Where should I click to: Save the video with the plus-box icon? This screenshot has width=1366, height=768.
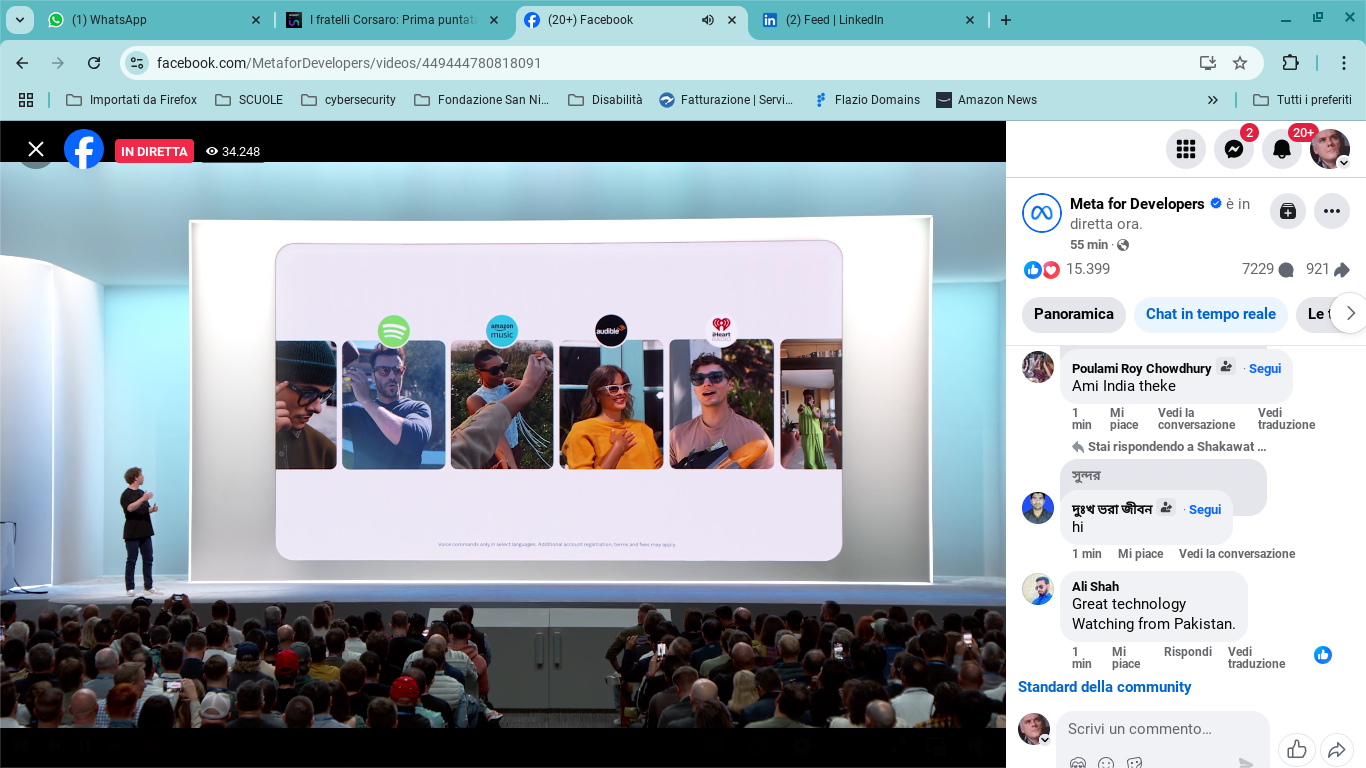pyautogui.click(x=1288, y=211)
